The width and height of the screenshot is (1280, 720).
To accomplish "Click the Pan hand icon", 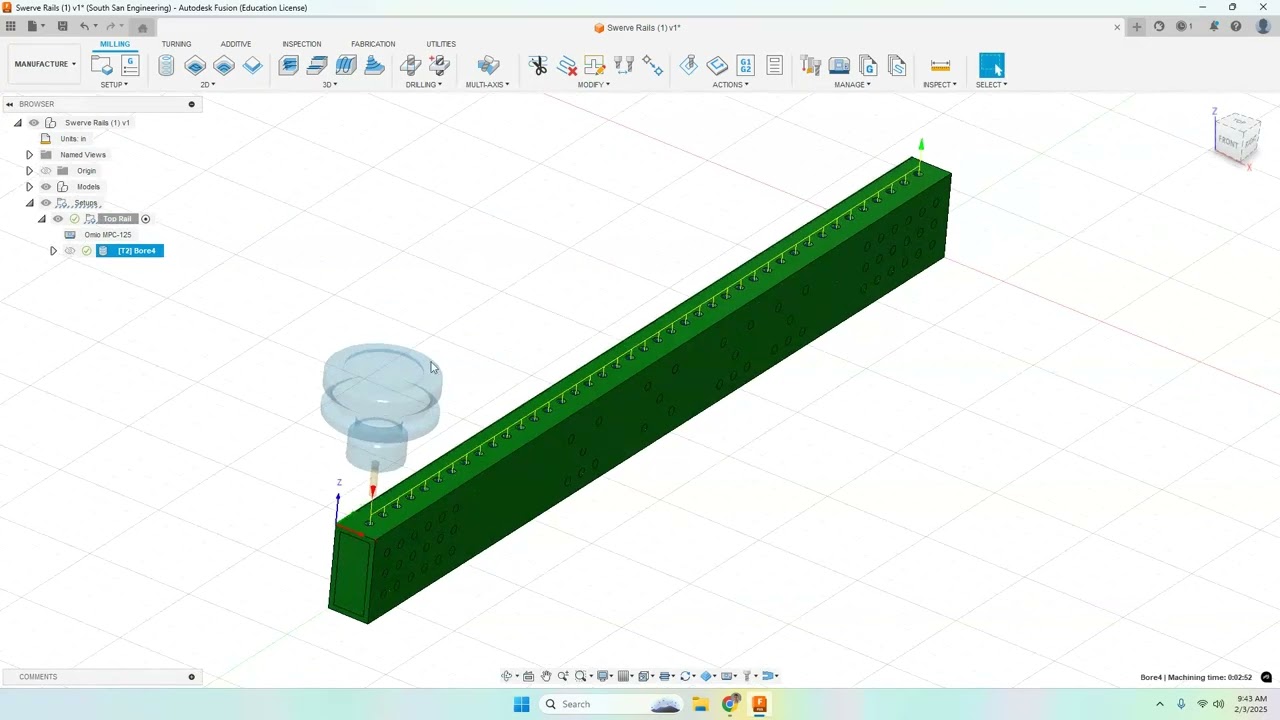I will click(x=546, y=676).
